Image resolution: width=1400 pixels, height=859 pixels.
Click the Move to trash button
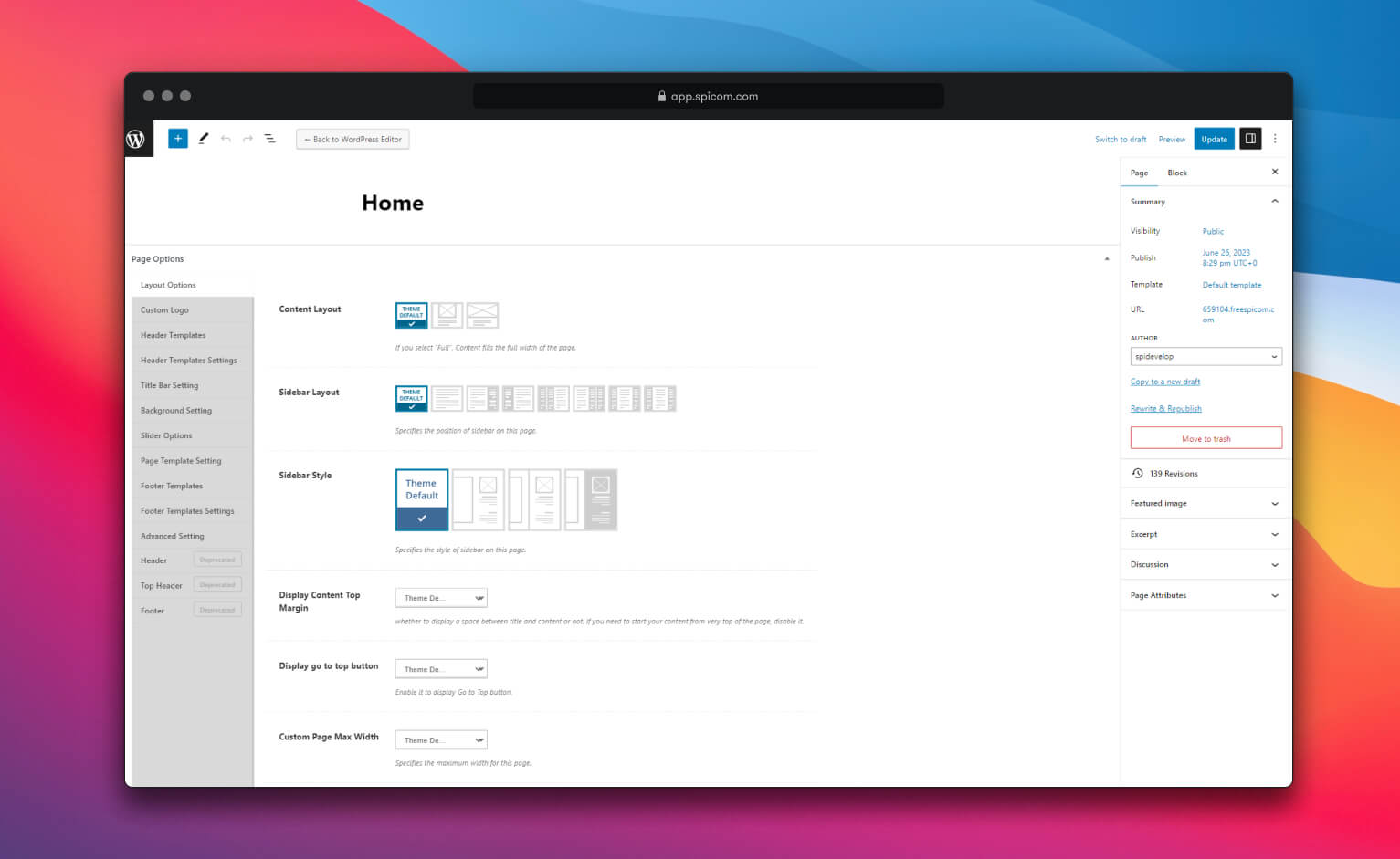click(x=1205, y=438)
